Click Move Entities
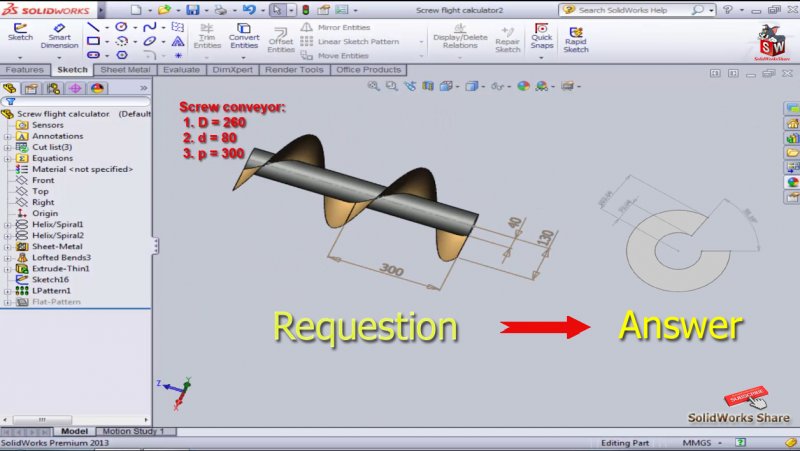The width and height of the screenshot is (800, 451). 334,56
